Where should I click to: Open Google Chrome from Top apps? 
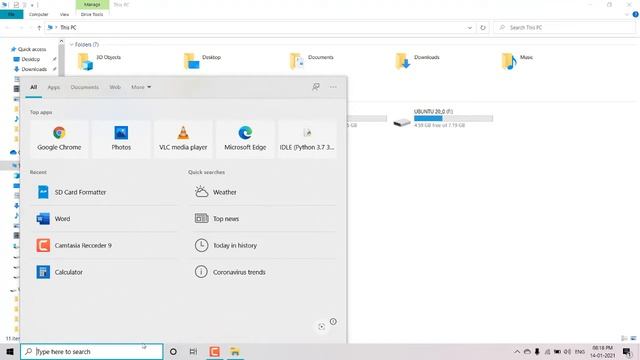pos(59,139)
